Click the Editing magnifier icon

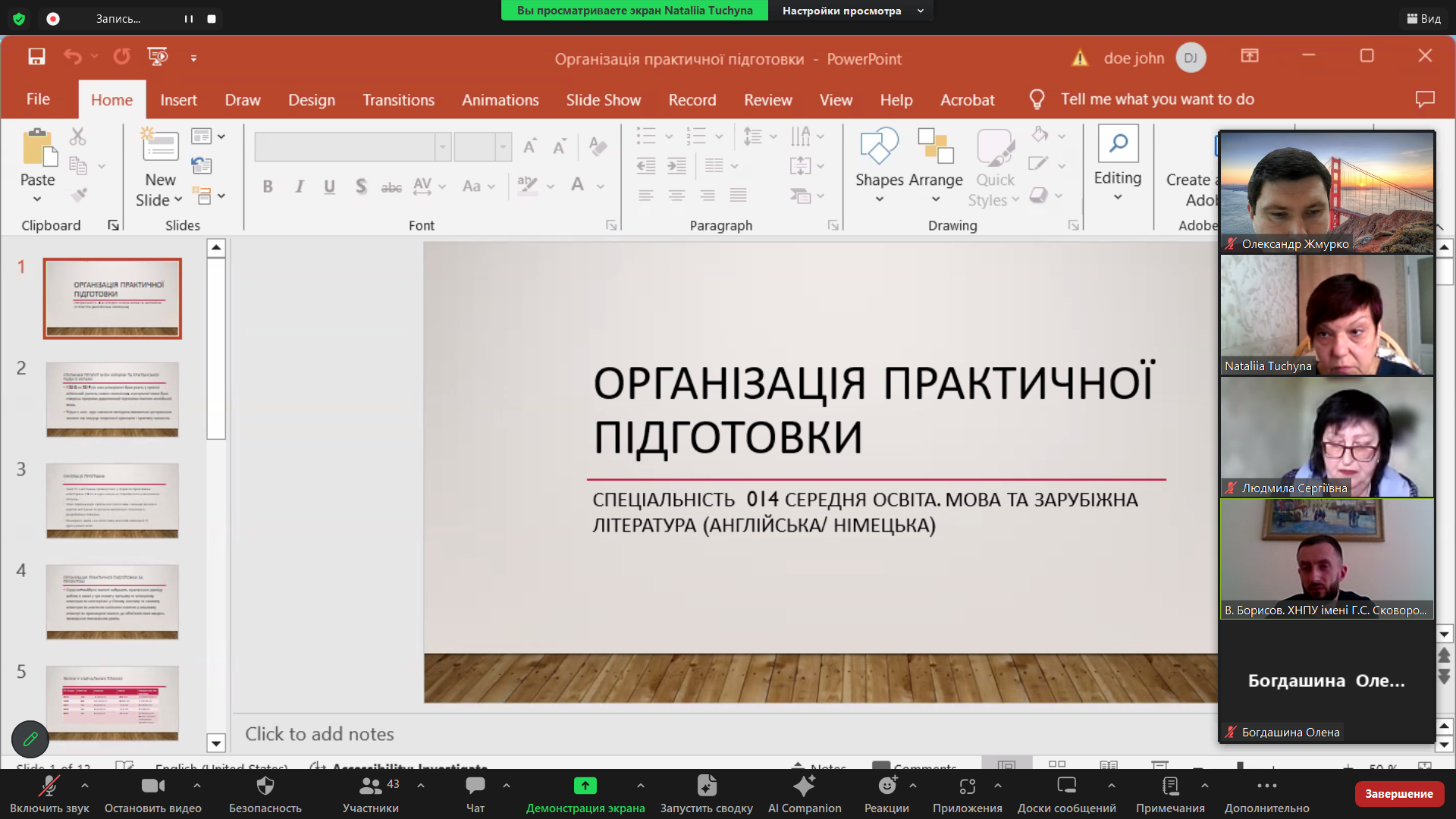(x=1118, y=144)
